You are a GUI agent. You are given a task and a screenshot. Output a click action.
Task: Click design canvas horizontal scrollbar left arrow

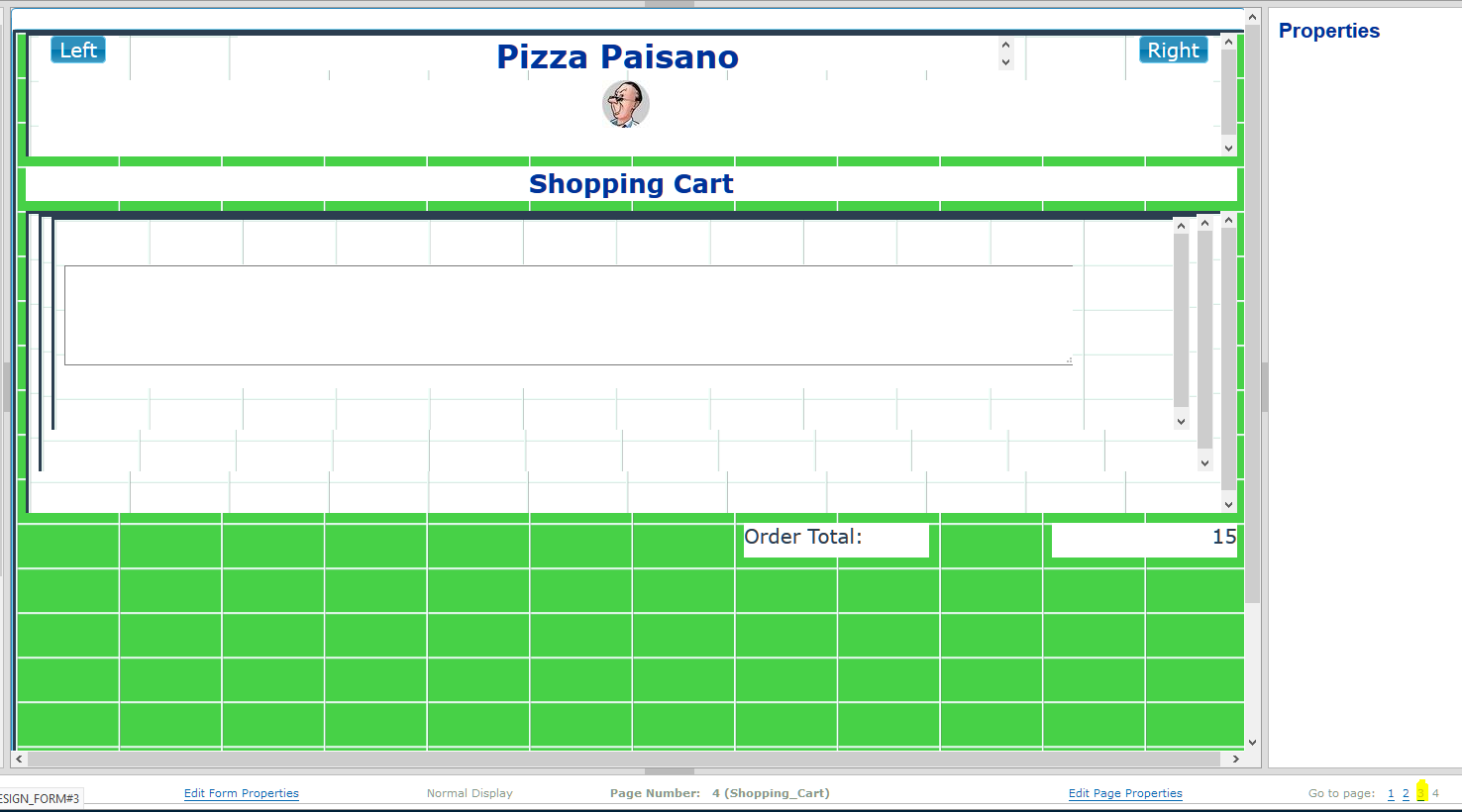coord(19,760)
